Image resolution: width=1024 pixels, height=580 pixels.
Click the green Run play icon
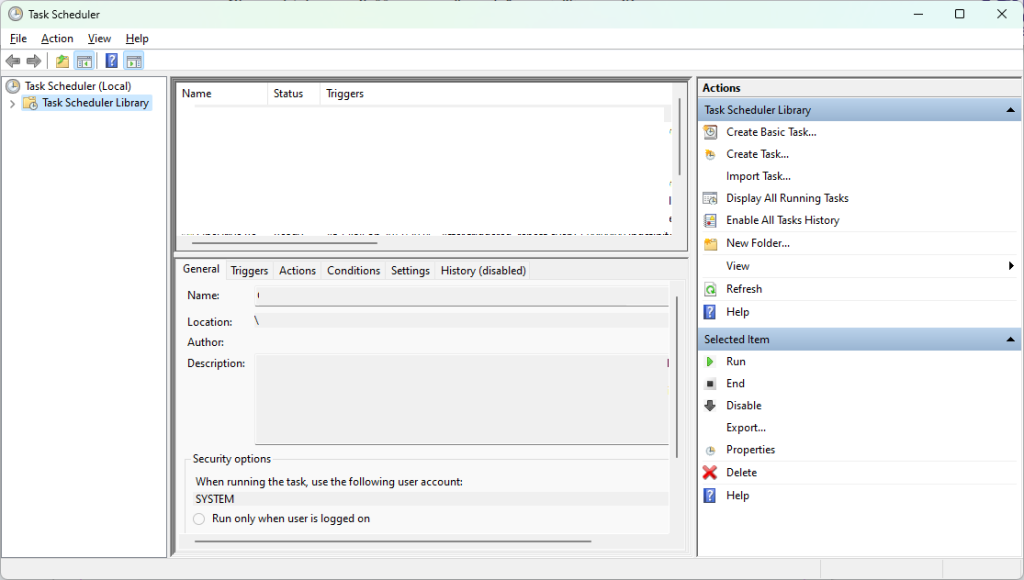coord(710,362)
